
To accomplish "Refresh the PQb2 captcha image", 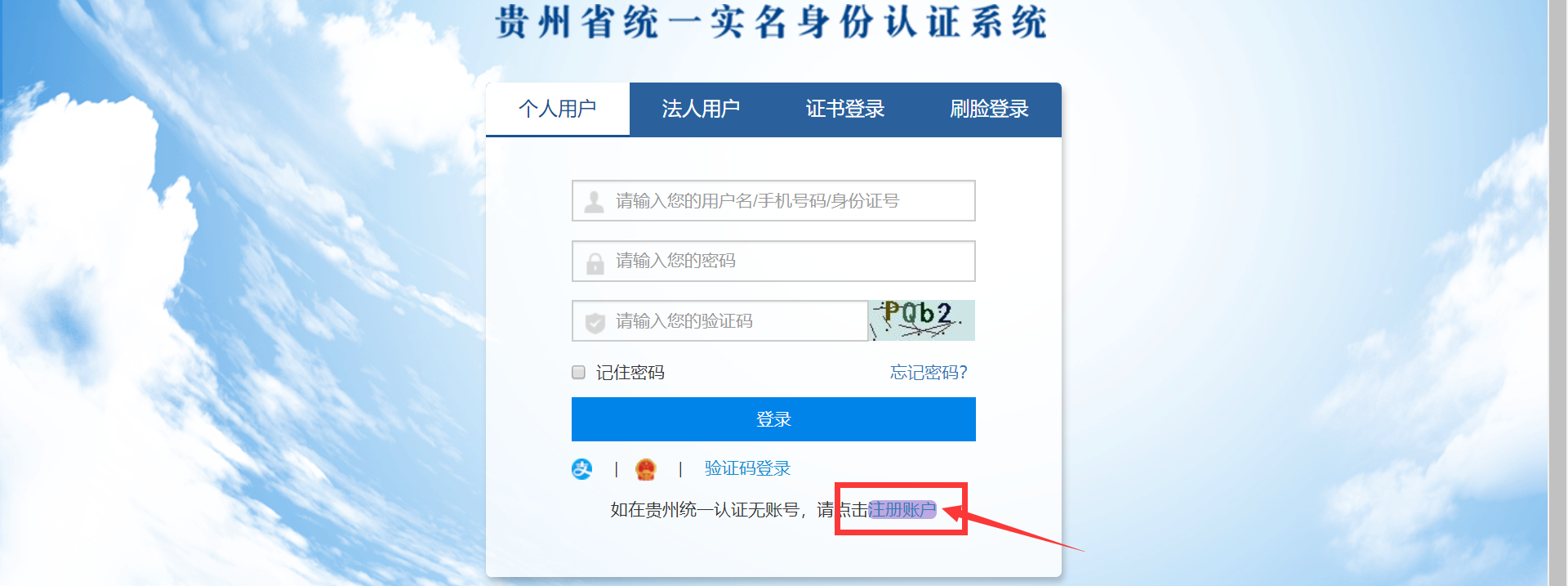I will click(x=922, y=320).
